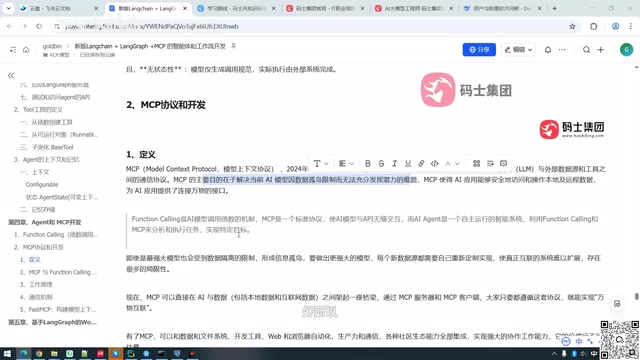This screenshot has height=360, width=640.
Task: Select outline item '3、工作原理'
Action: 36,284
